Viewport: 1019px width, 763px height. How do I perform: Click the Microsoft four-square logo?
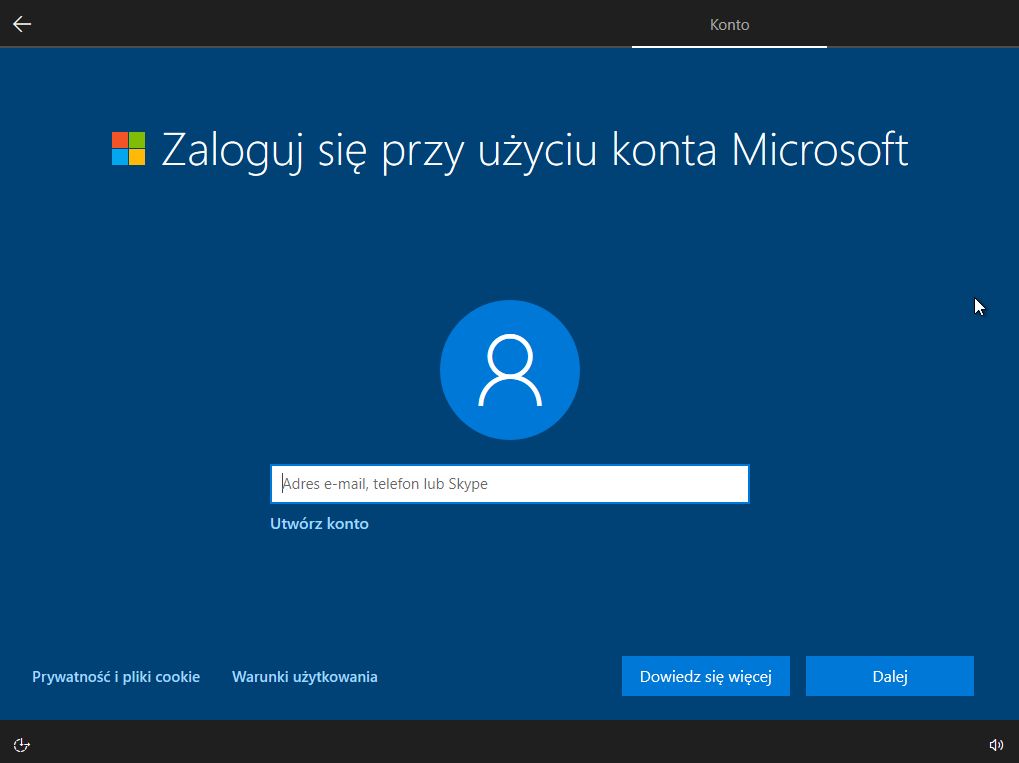(129, 149)
